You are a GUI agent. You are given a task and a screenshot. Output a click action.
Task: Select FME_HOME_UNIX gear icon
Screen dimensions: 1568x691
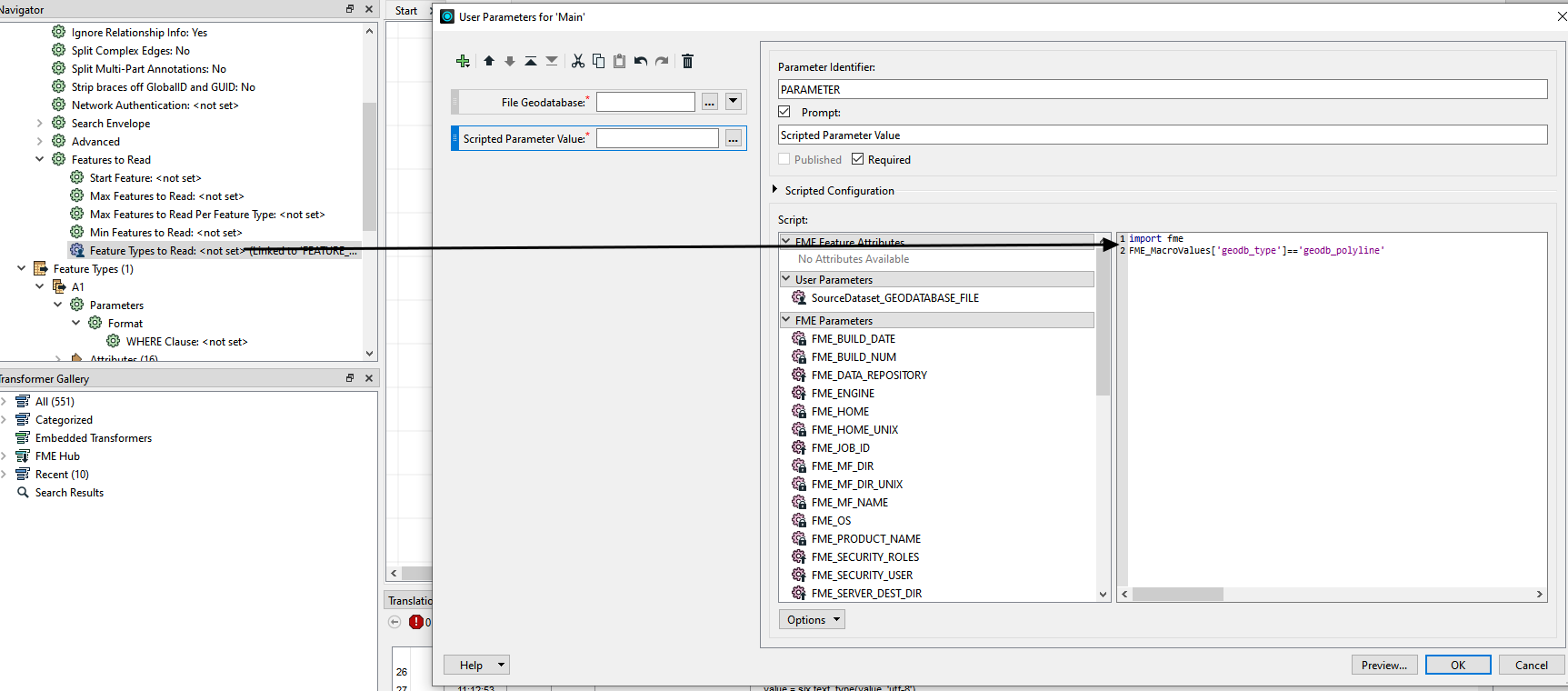[799, 429]
